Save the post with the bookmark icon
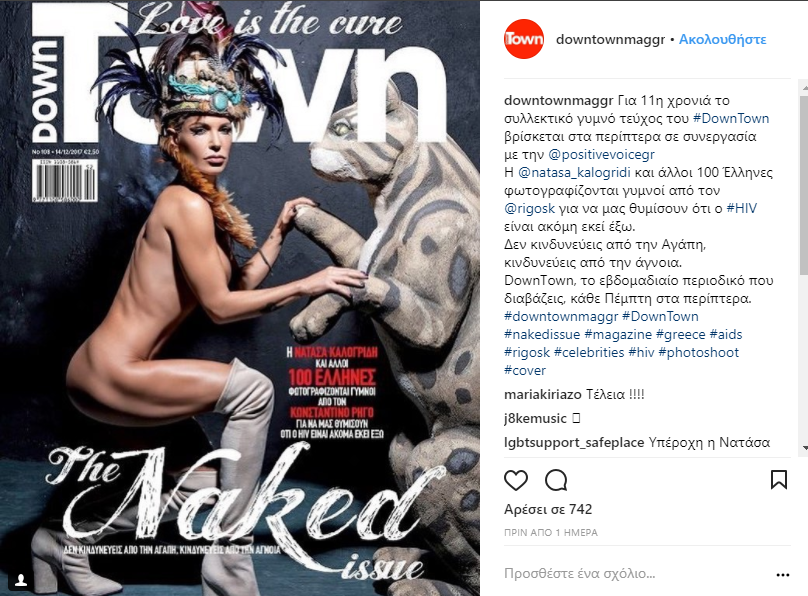This screenshot has height=596, width=808. point(779,480)
